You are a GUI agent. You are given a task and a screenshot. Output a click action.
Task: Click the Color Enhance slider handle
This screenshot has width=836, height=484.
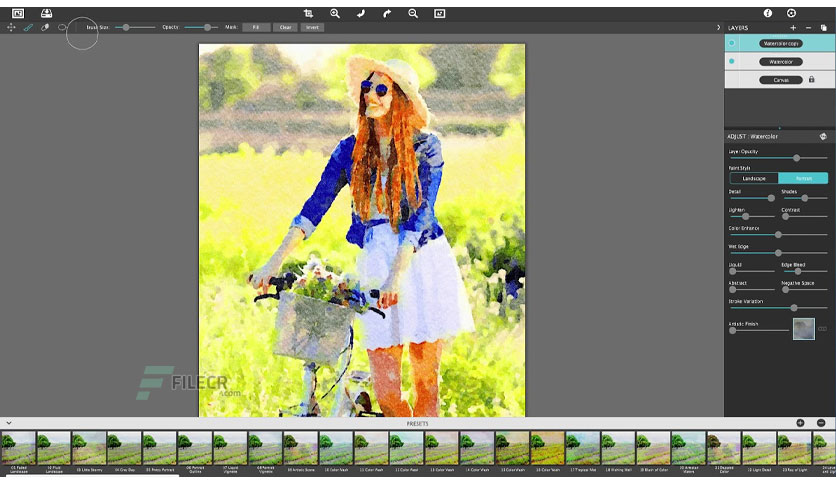coord(778,235)
